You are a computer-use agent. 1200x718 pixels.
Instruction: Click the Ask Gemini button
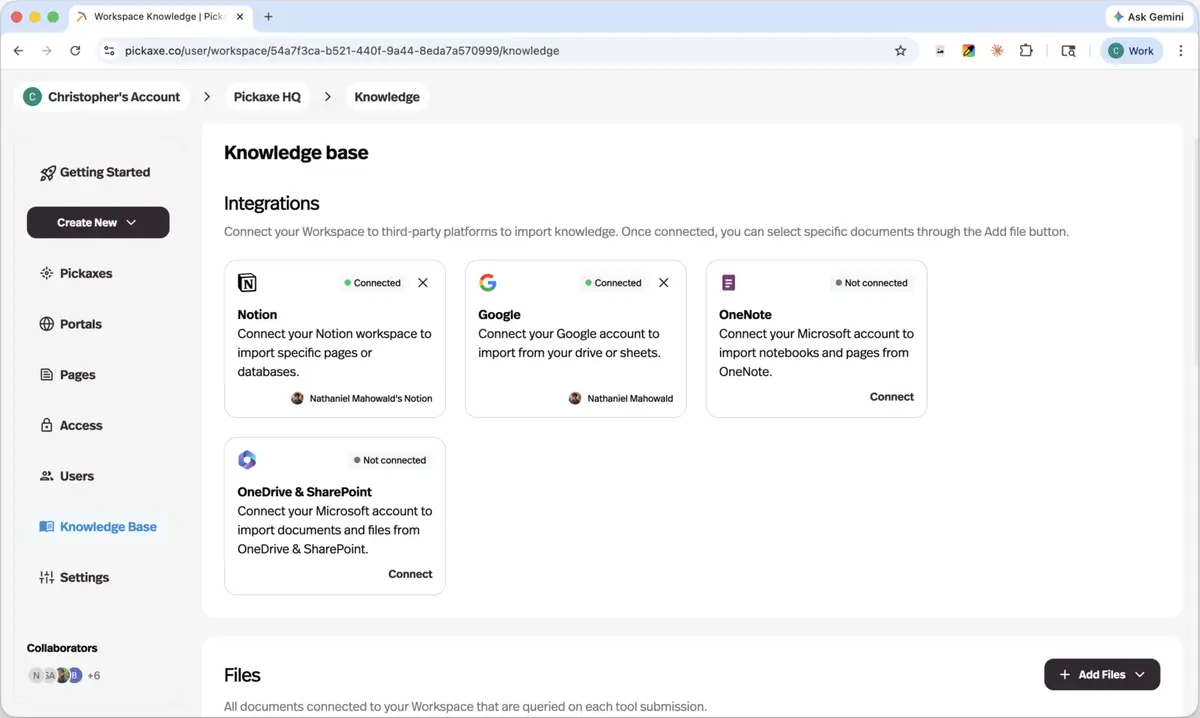1148,17
